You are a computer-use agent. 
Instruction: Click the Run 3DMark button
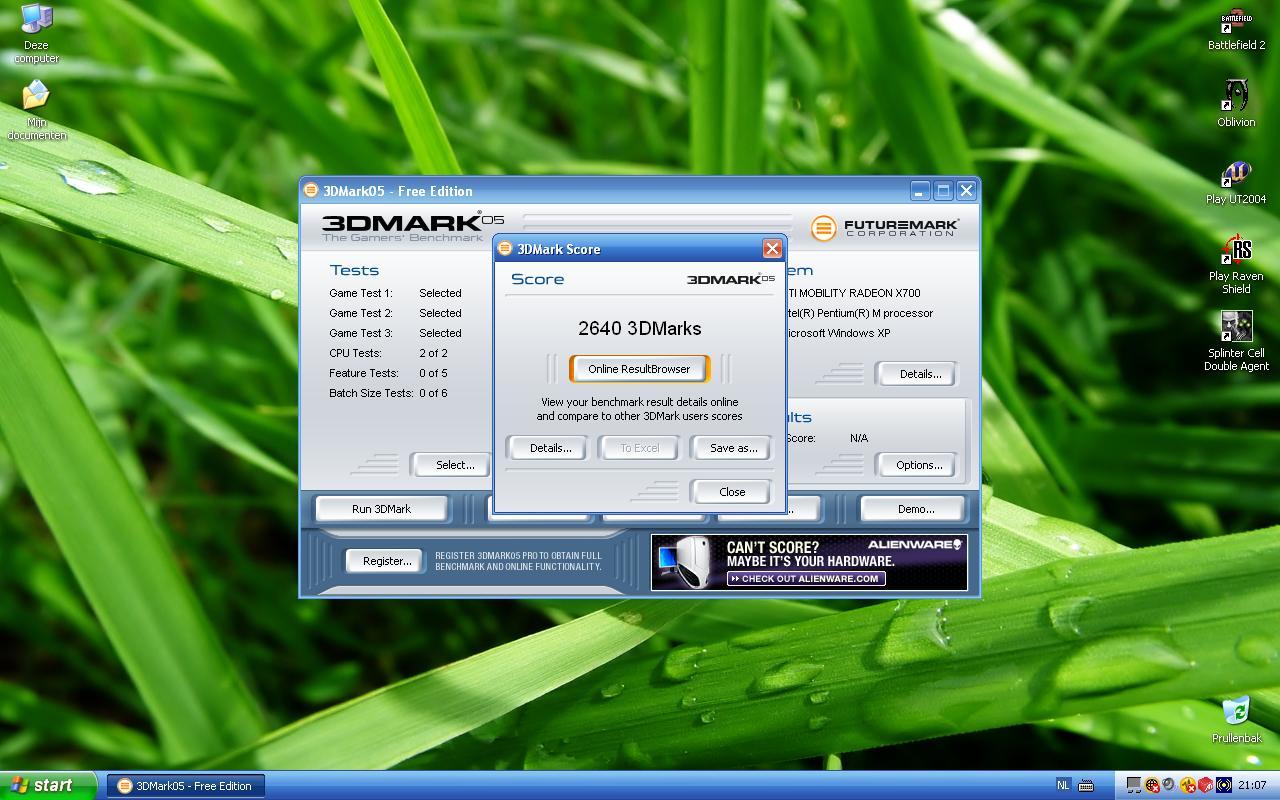(x=381, y=509)
